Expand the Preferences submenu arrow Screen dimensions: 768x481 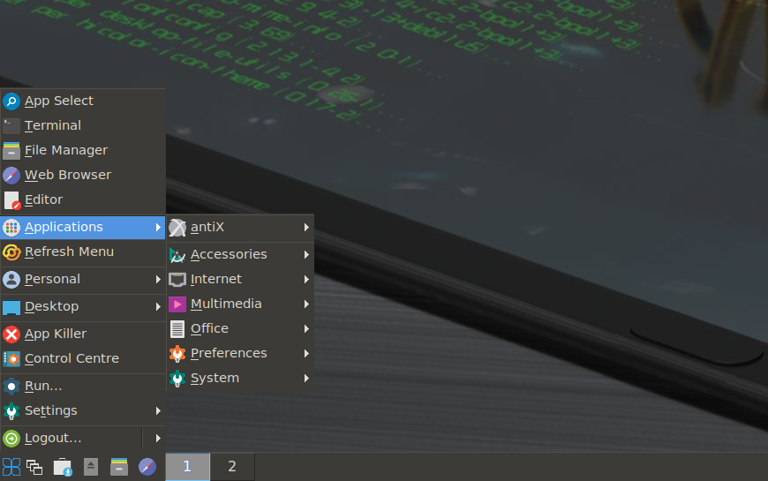click(306, 354)
